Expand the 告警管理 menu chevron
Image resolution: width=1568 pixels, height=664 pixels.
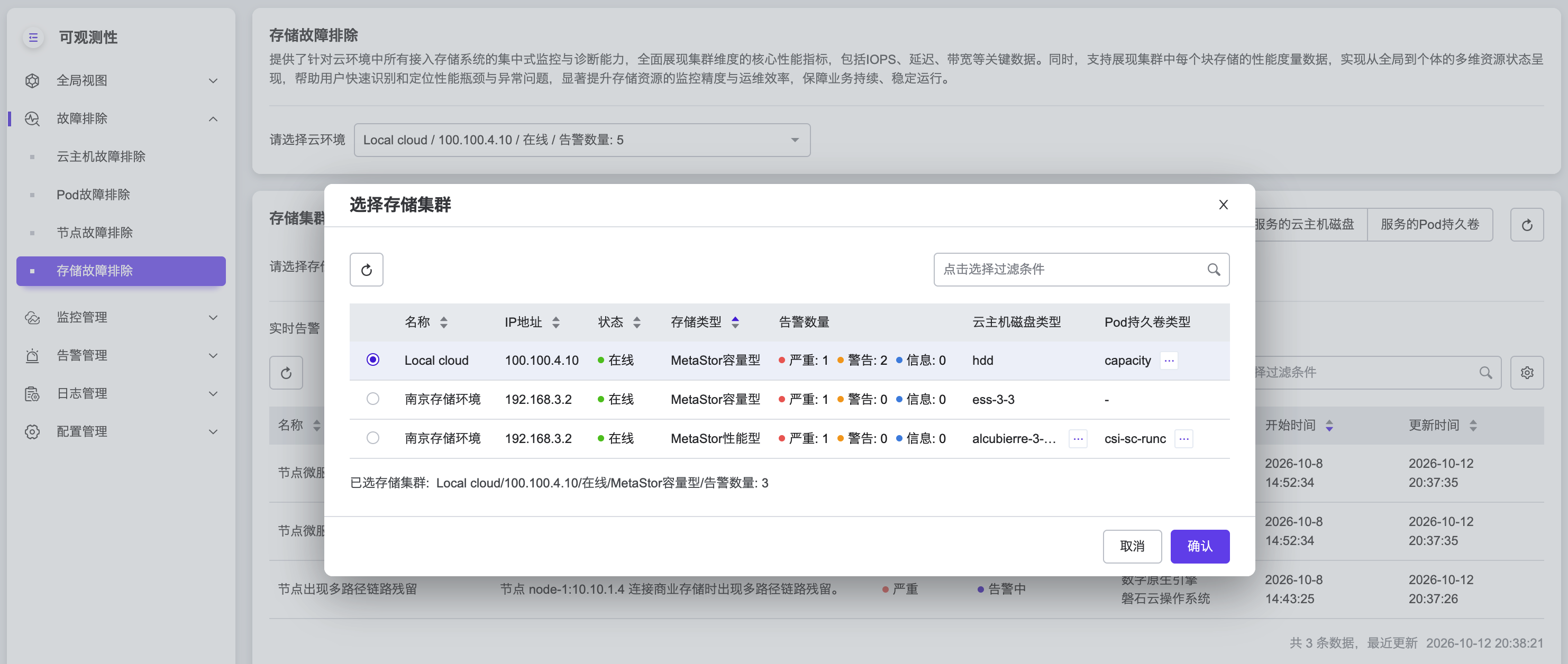point(213,356)
